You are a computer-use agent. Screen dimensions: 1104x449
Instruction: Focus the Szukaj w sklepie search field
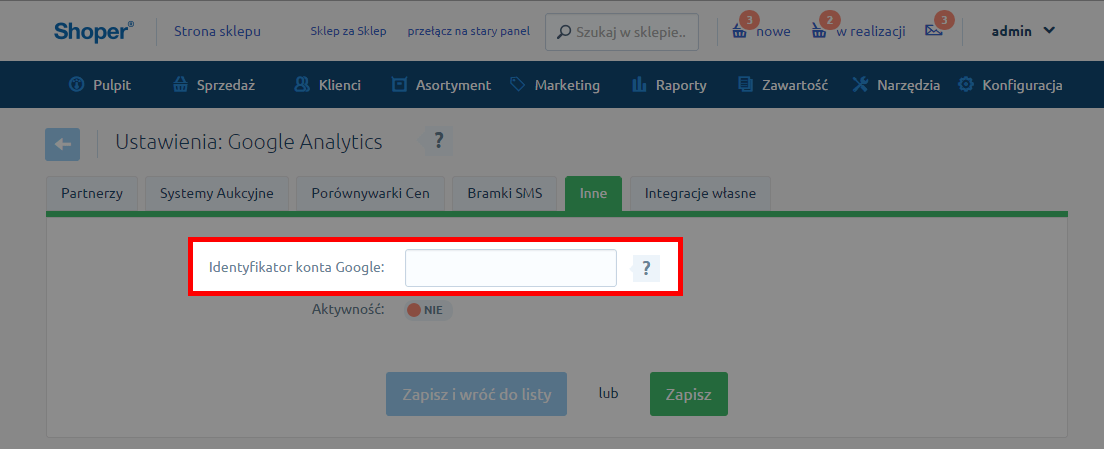pyautogui.click(x=622, y=32)
